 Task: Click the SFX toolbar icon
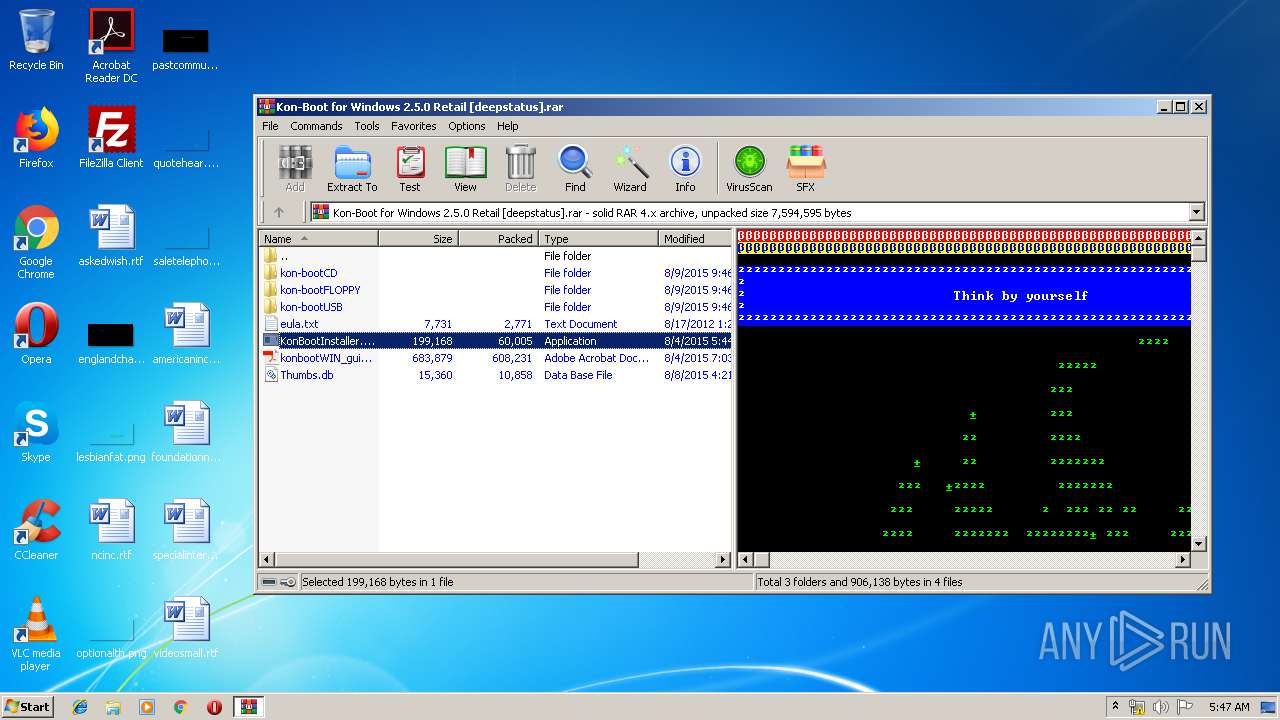tap(805, 168)
